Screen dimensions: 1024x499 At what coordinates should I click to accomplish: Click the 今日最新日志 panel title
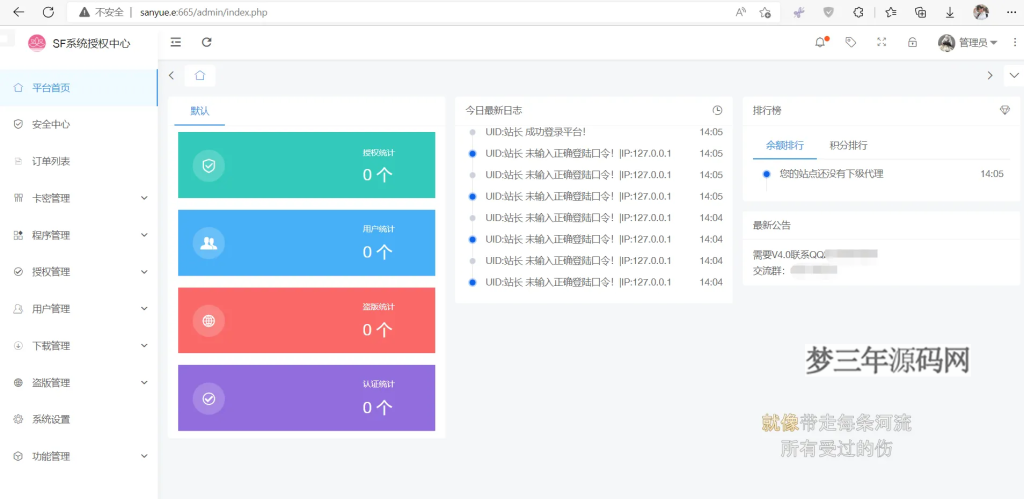tap(494, 110)
